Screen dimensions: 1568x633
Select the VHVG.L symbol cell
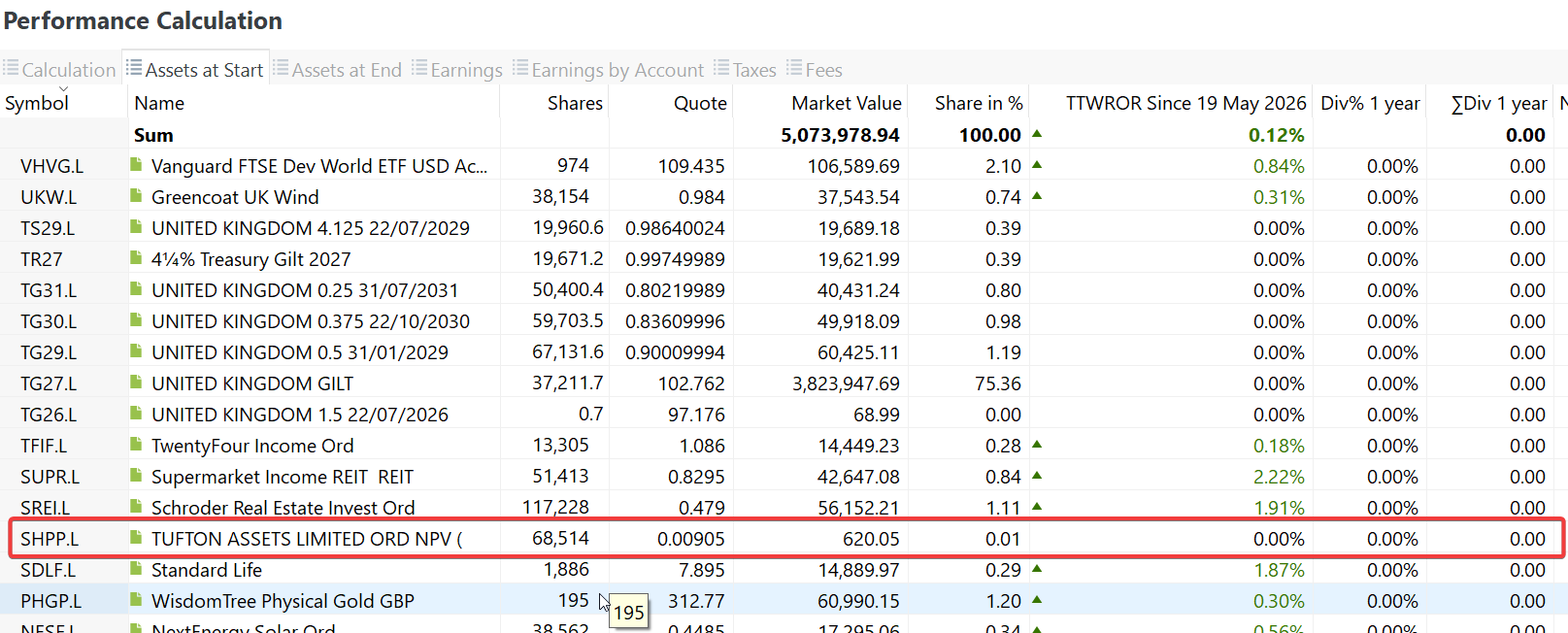pos(52,166)
